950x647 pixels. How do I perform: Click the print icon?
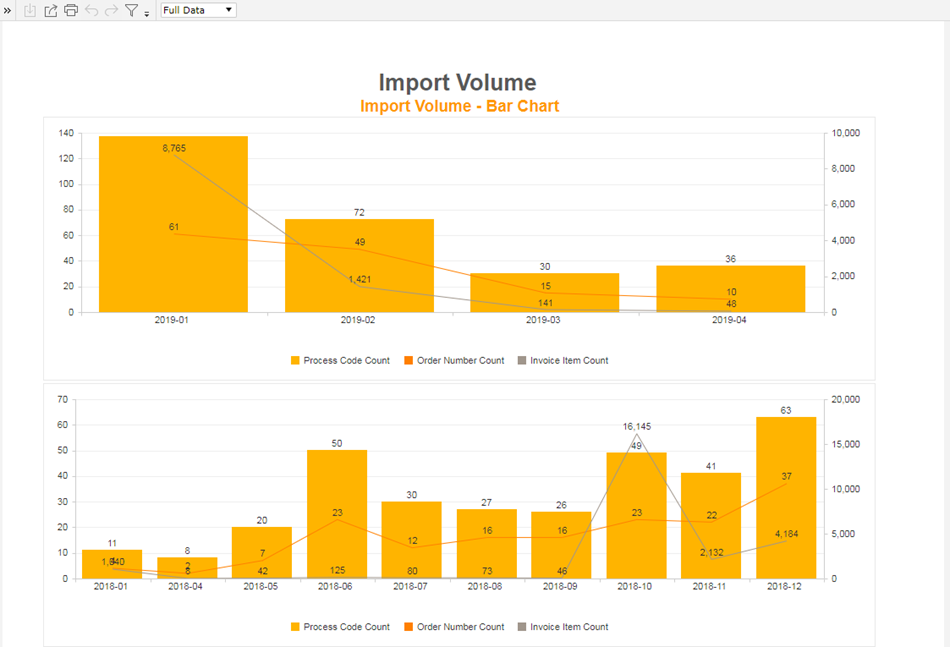[x=71, y=10]
